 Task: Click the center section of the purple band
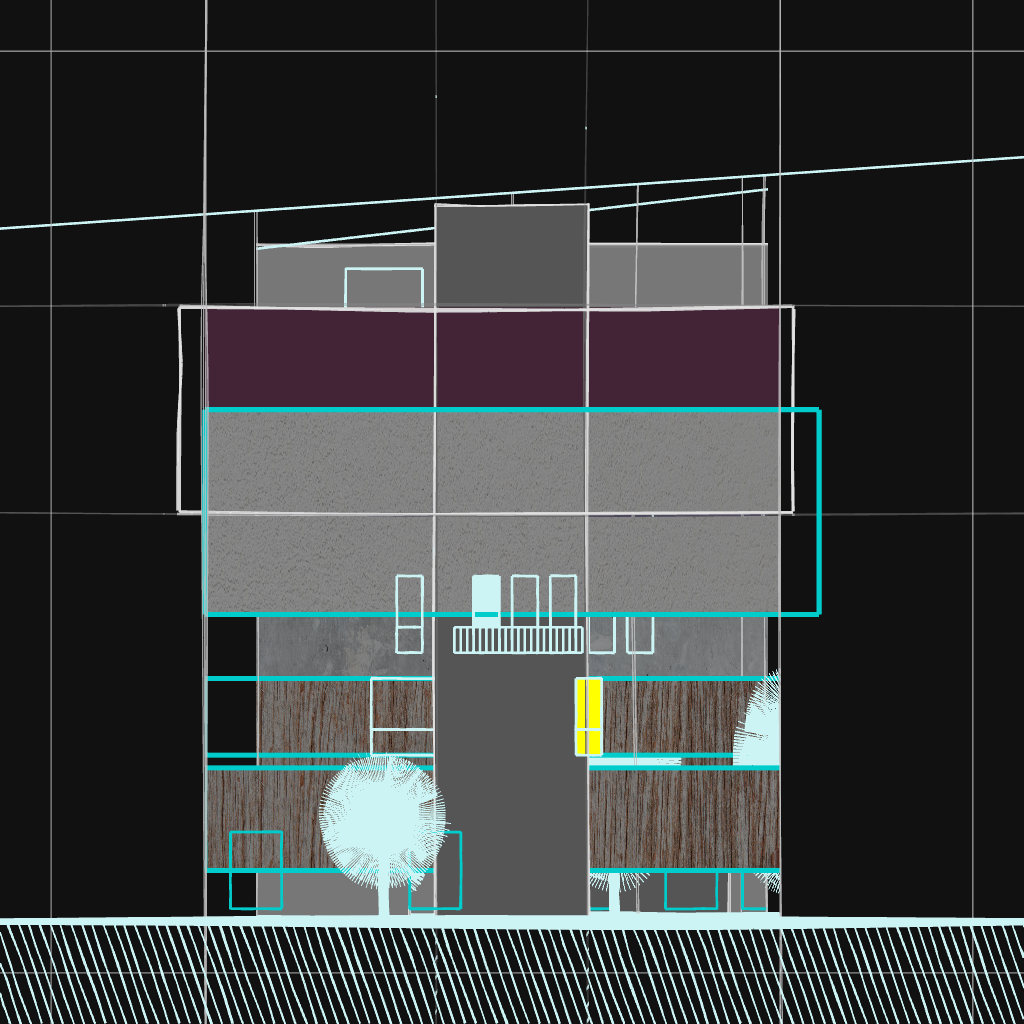pos(510,357)
